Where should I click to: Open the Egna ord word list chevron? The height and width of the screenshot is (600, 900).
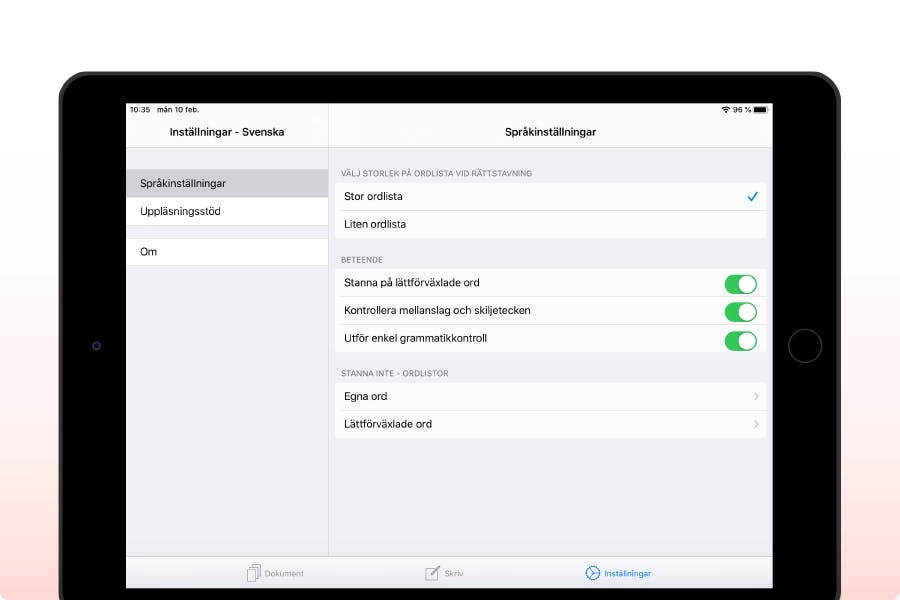pos(756,396)
